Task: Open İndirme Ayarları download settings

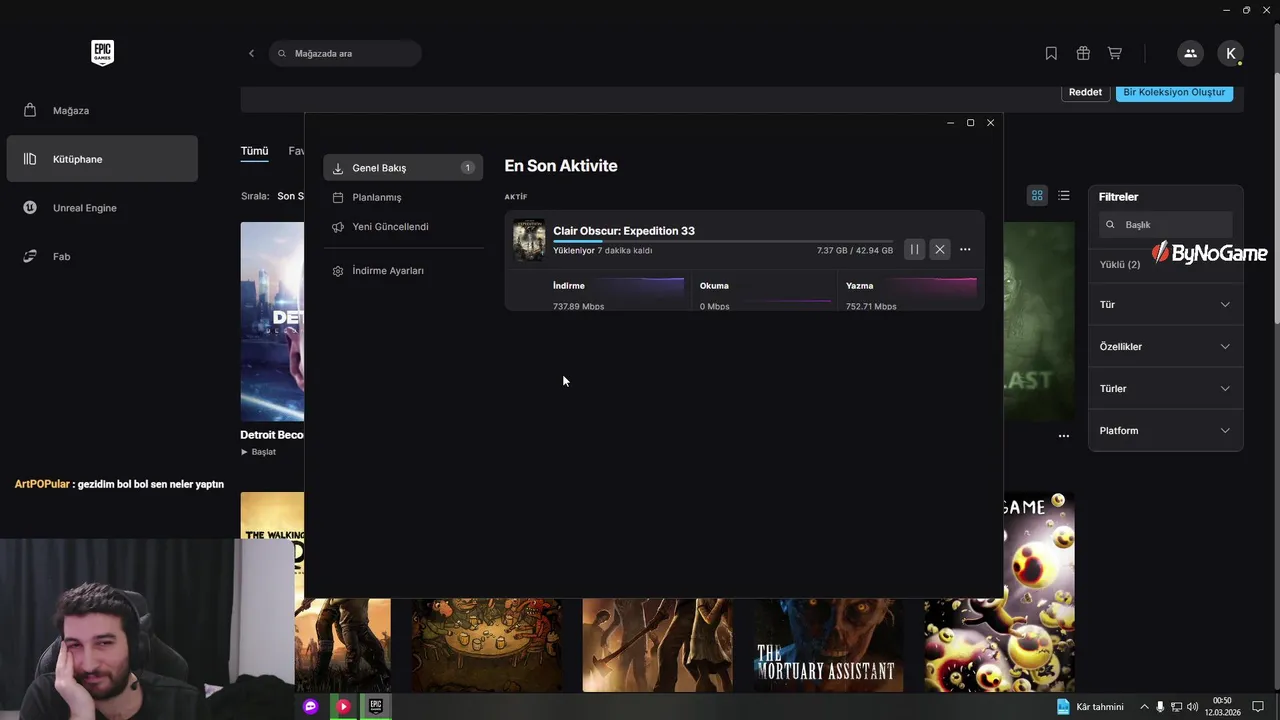Action: [x=403, y=271]
